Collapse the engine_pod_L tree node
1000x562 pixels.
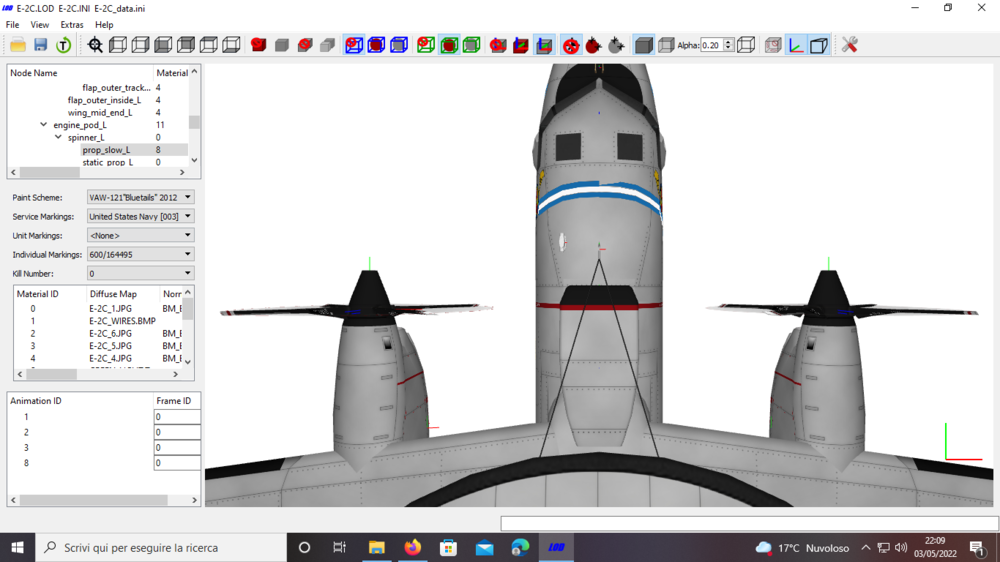(43, 125)
